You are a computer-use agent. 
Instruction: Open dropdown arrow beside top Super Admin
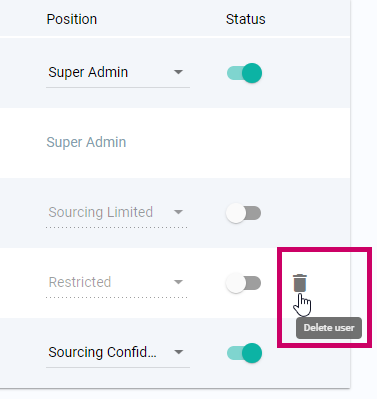click(x=178, y=72)
